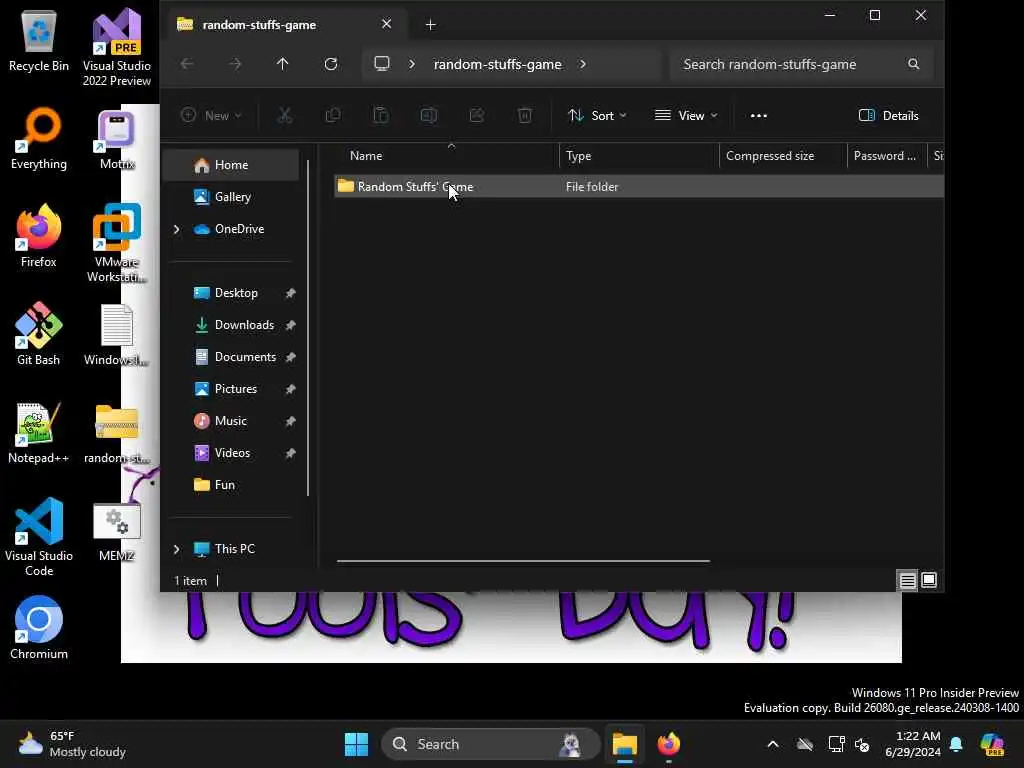Open the Fun folder in navigation pane

pos(231,485)
